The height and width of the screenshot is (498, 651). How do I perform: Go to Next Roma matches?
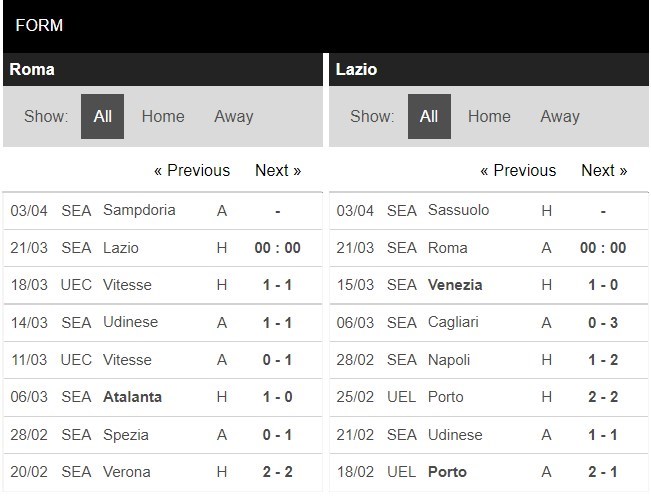pos(278,170)
